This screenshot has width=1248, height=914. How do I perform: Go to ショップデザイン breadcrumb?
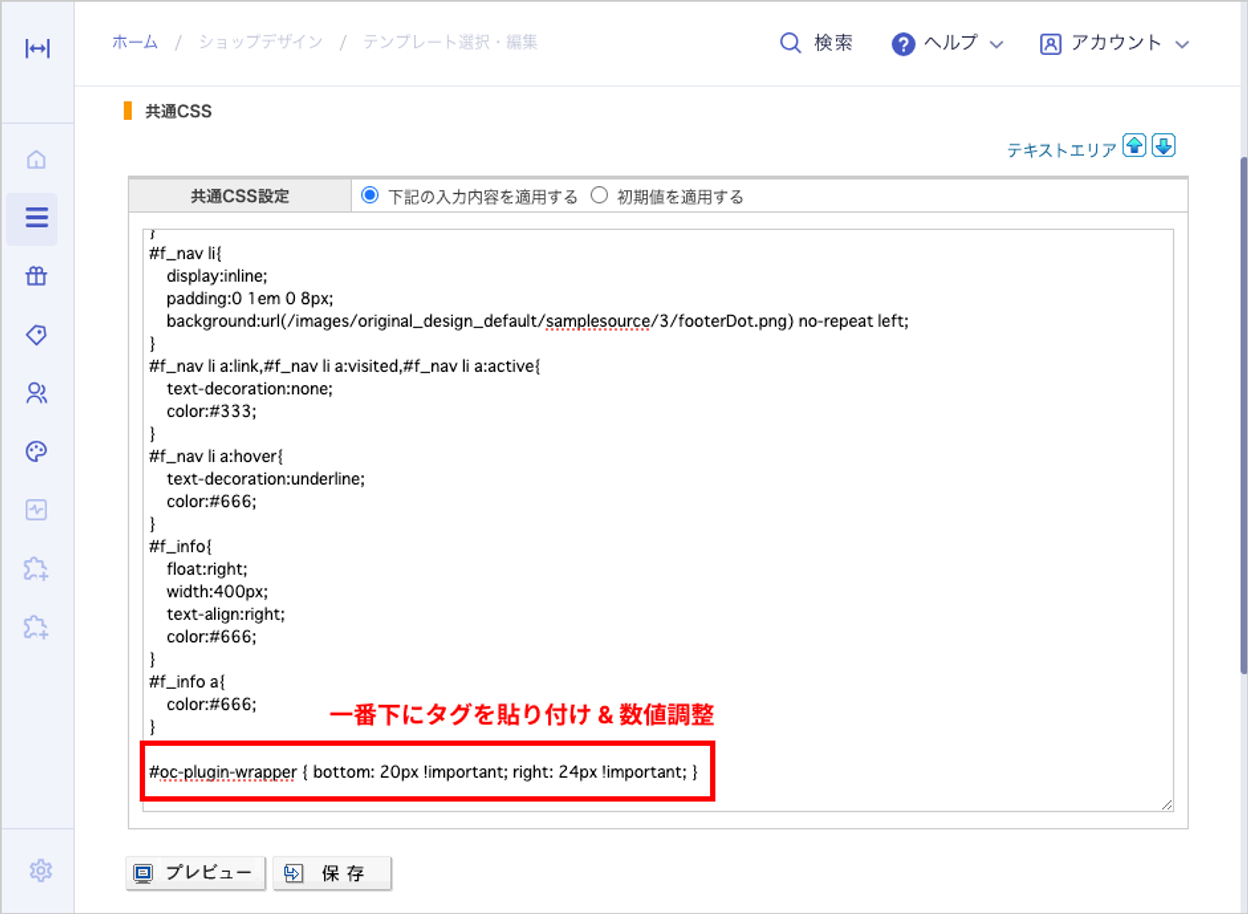click(x=260, y=42)
